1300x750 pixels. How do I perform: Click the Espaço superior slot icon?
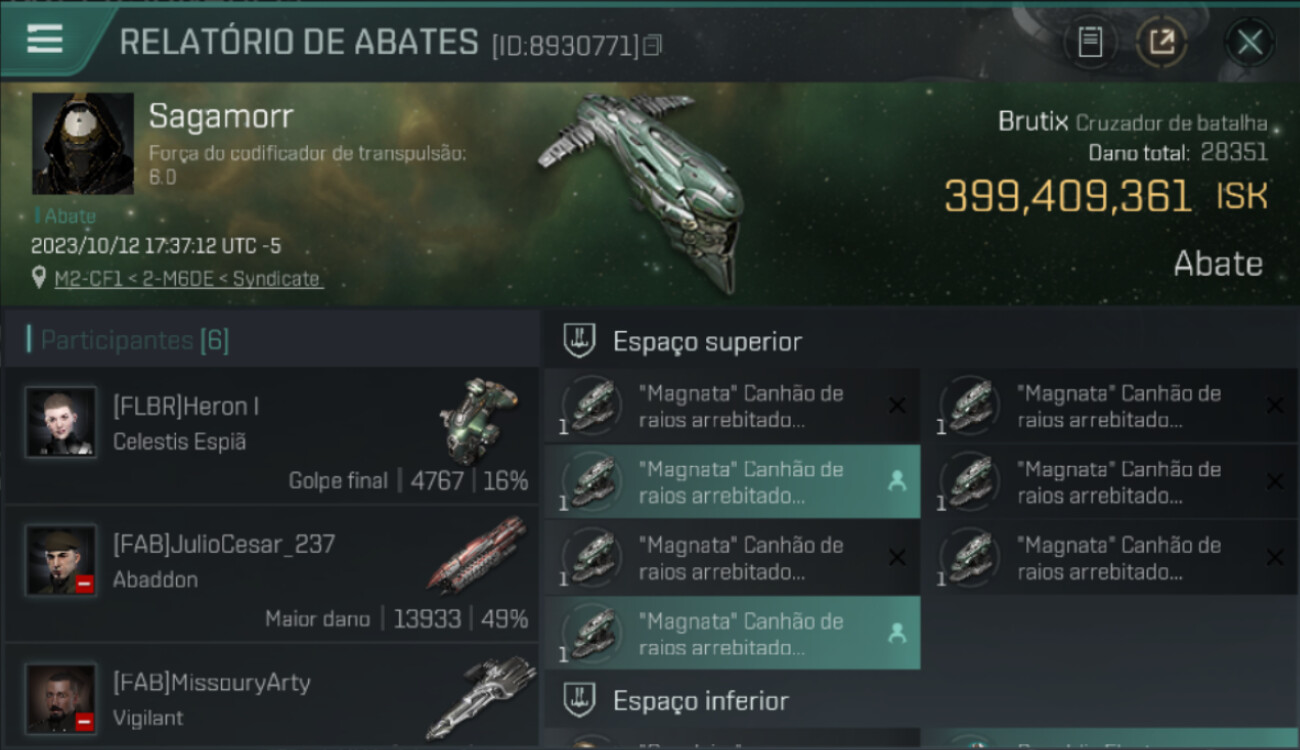point(580,341)
